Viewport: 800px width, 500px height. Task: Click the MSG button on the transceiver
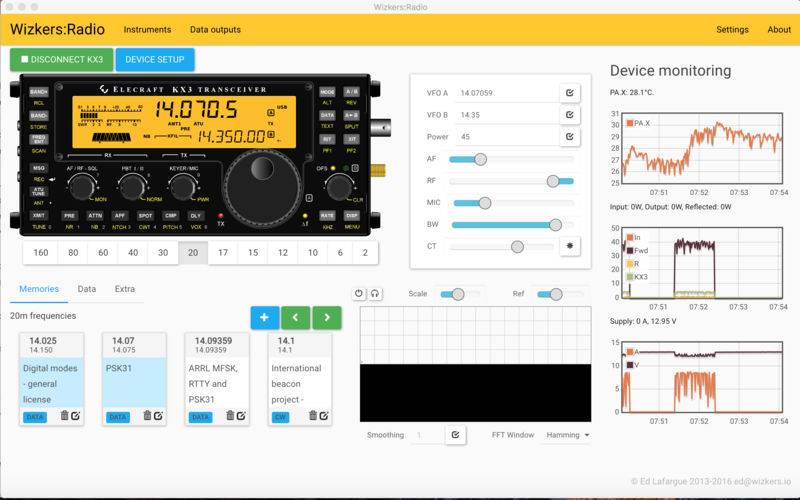pos(39,168)
